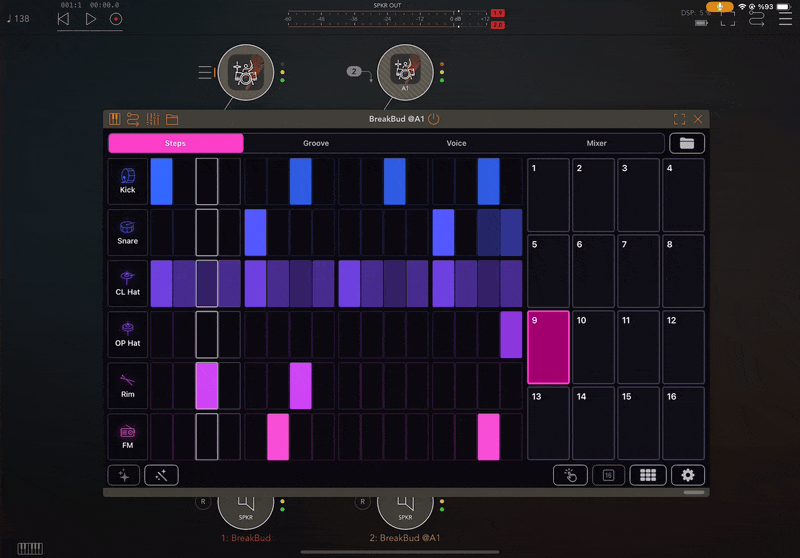Select the Snare drum track icon

pos(128,232)
